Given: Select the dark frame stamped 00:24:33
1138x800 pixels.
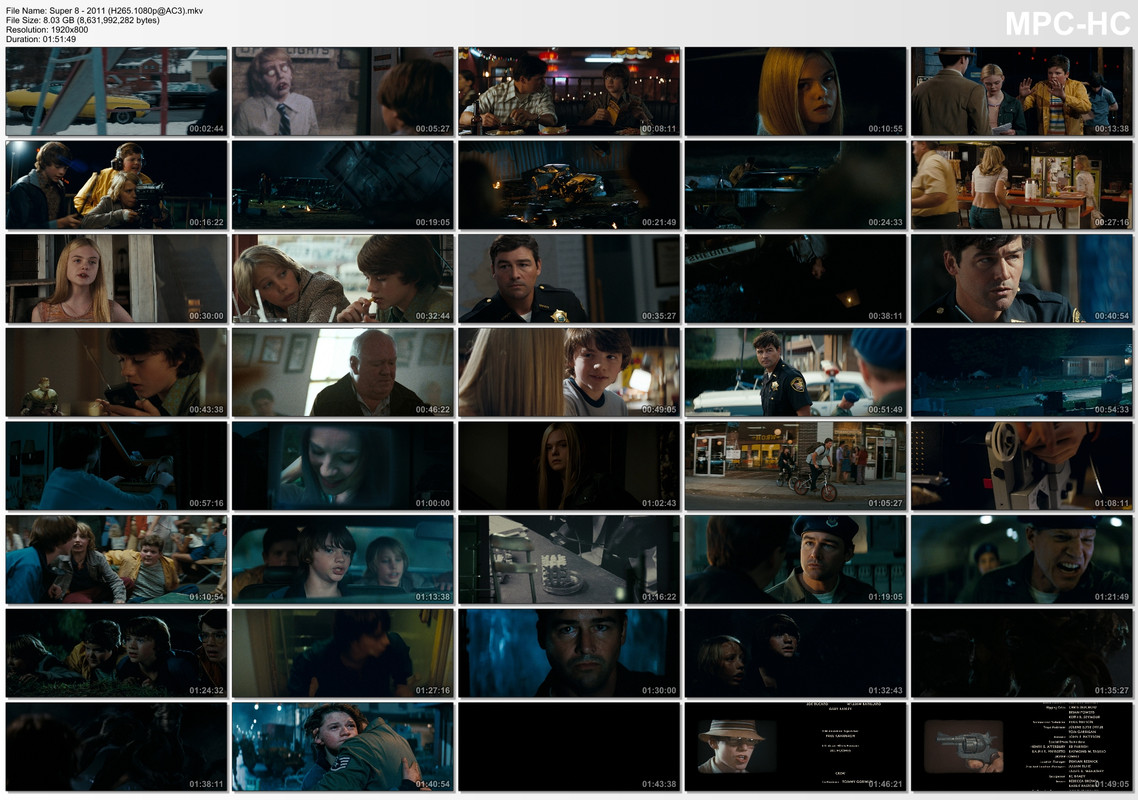Looking at the screenshot, I should [x=795, y=185].
